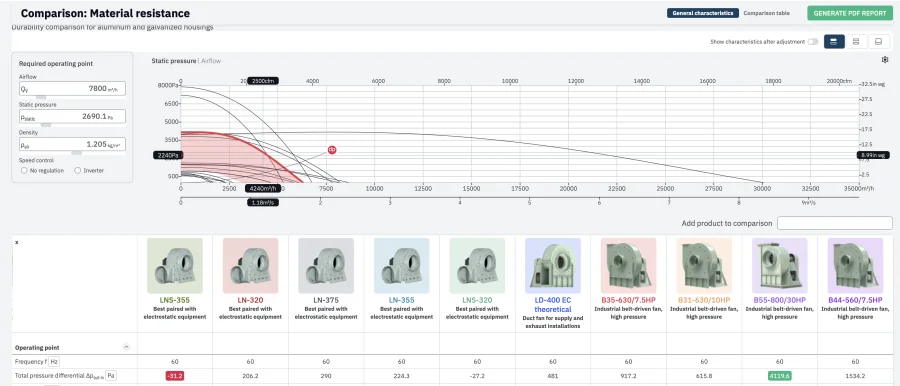Image resolution: width=900 pixels, height=386 pixels.
Task: Open the LN-375 fan thumbnail
Action: point(326,265)
